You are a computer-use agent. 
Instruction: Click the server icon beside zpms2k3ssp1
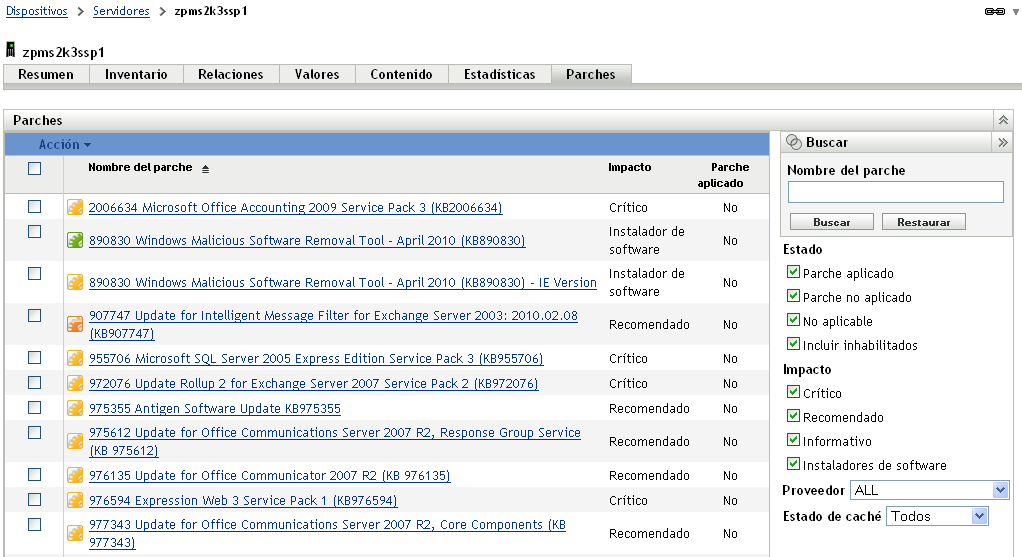point(10,50)
